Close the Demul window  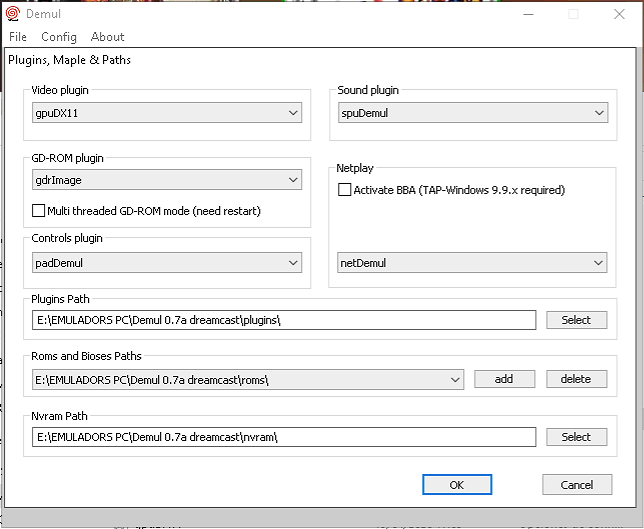coord(619,14)
